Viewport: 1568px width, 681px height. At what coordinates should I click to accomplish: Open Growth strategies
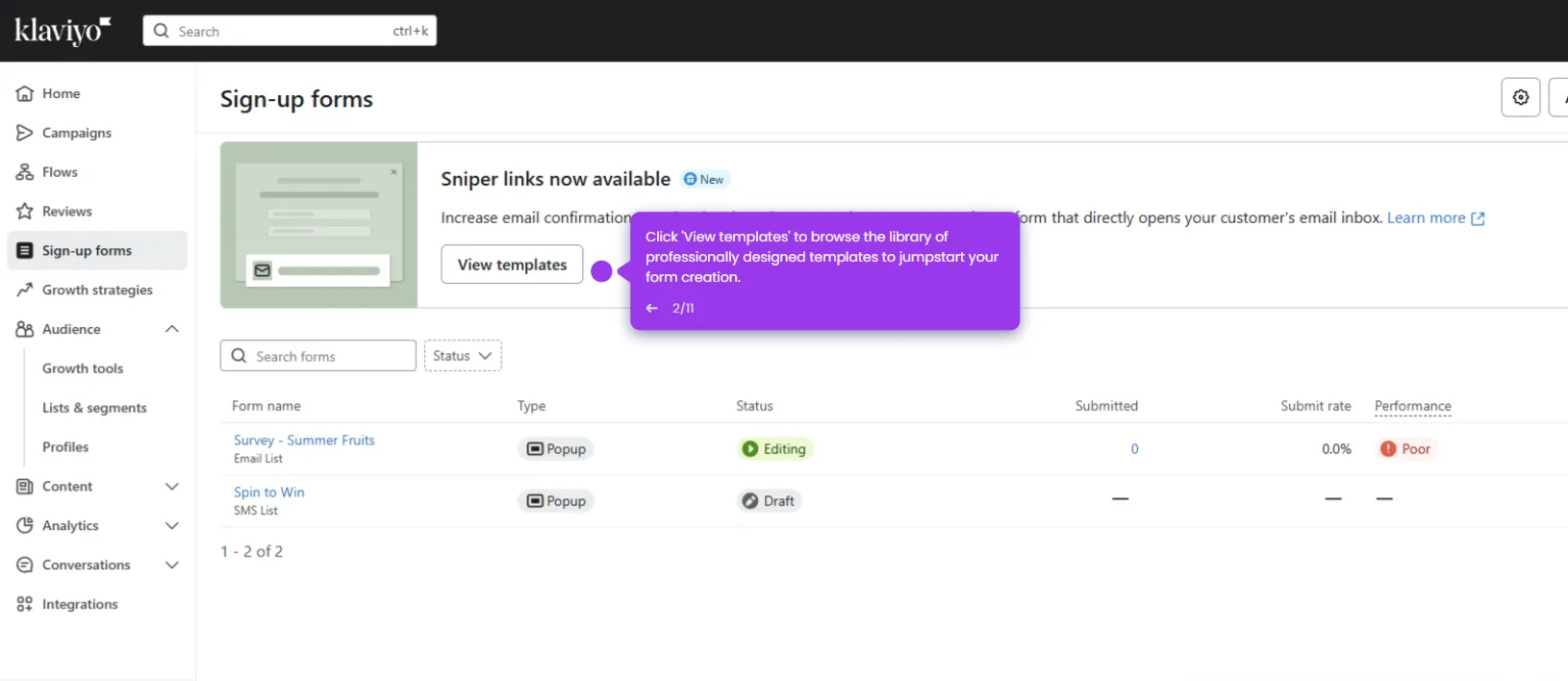(x=96, y=290)
